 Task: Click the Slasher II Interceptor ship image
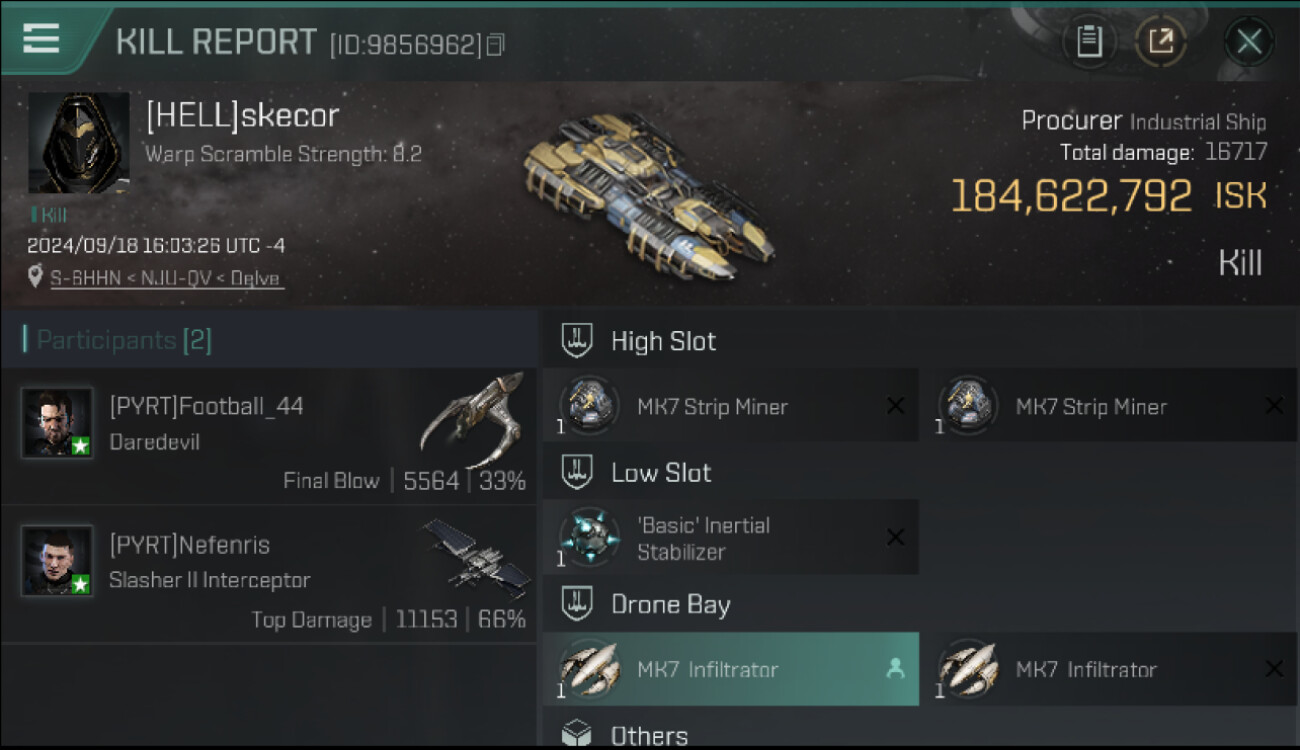tap(475, 558)
